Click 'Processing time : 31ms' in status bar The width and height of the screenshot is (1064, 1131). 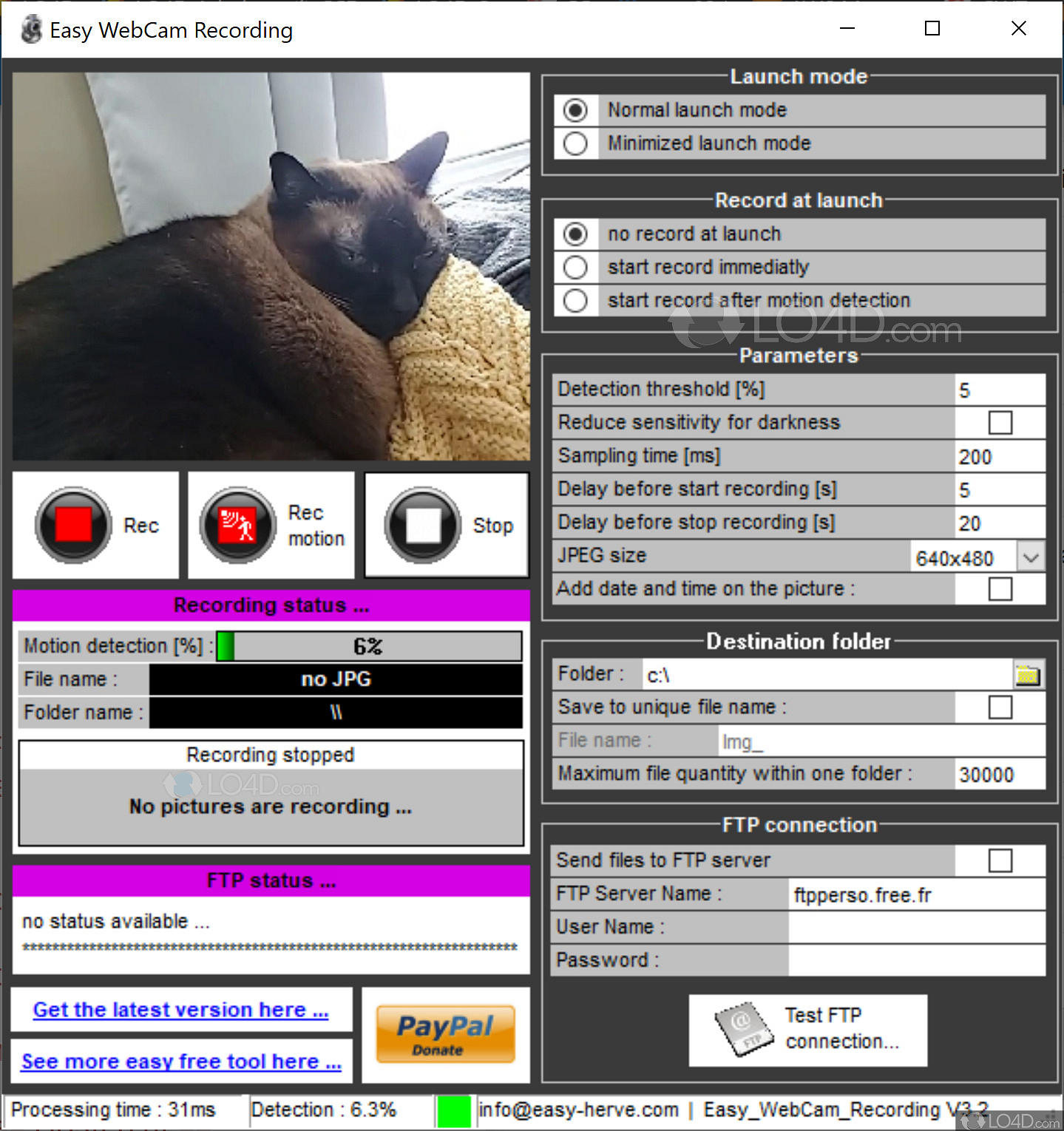click(113, 1110)
